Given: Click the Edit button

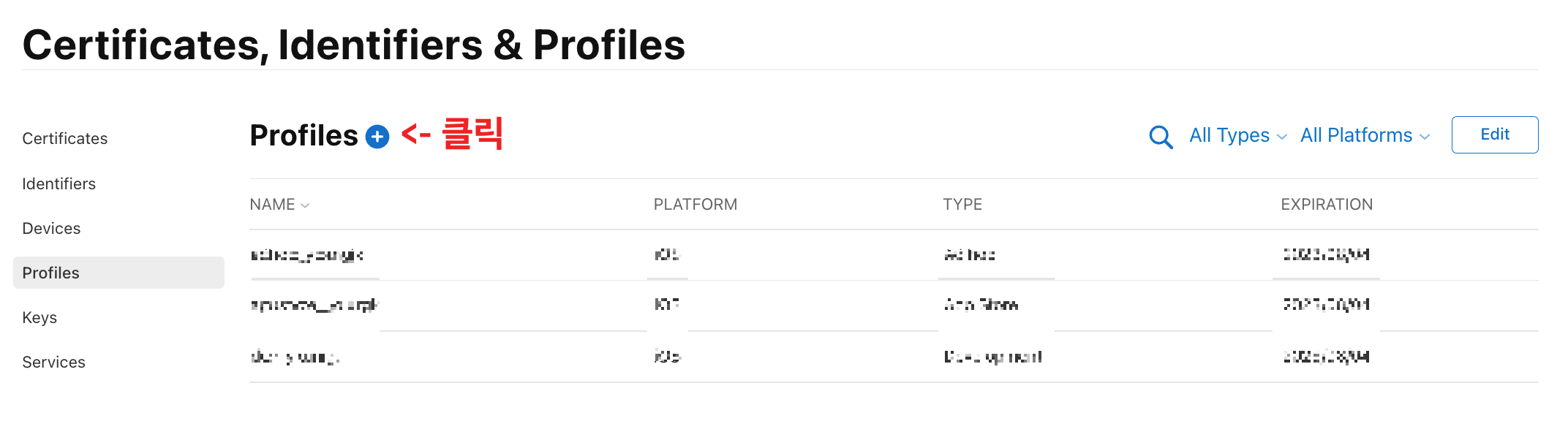Looking at the screenshot, I should click(x=1495, y=134).
